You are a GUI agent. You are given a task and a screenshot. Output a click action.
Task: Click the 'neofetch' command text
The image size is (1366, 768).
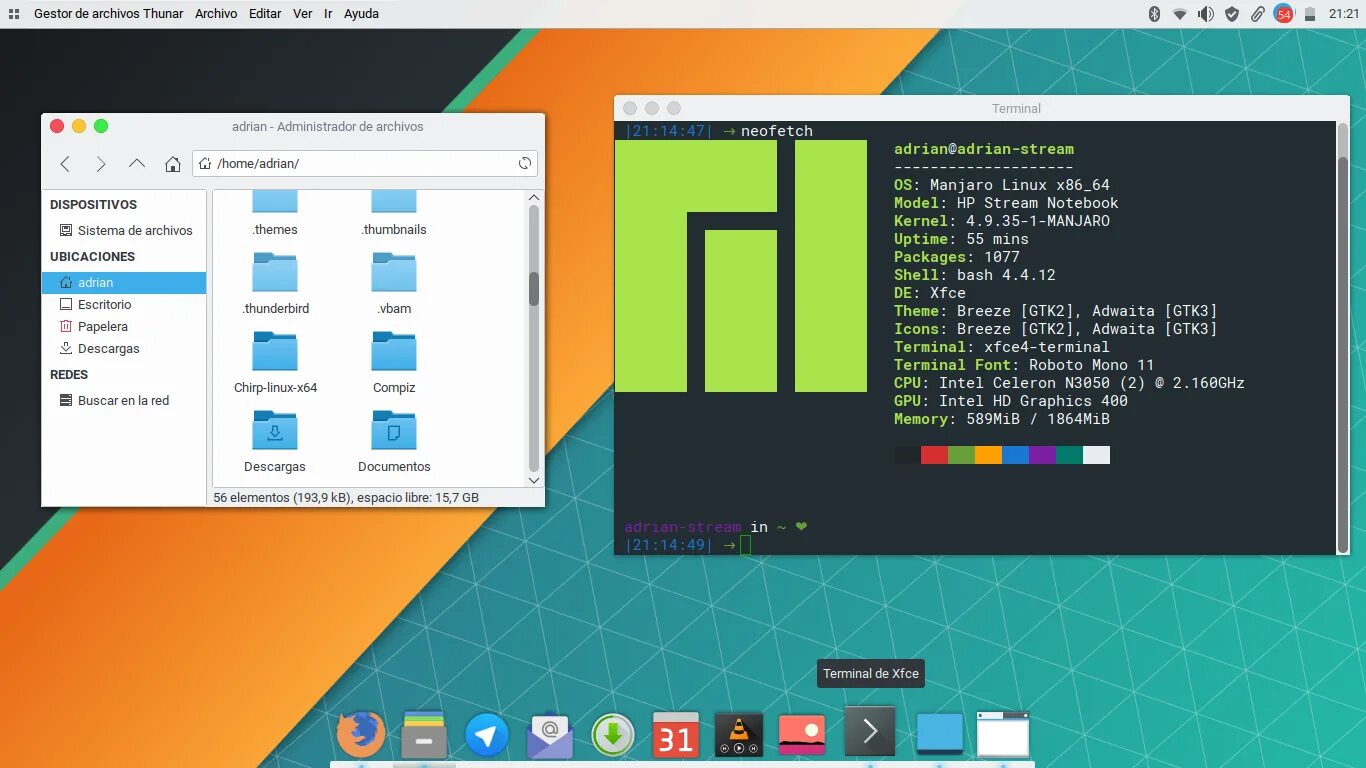coord(777,131)
